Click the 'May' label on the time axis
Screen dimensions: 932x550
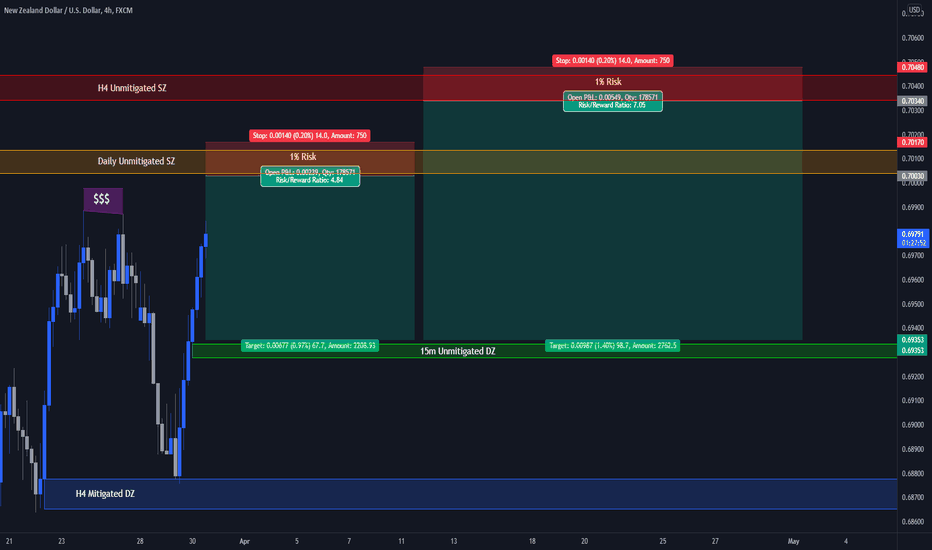coord(794,541)
